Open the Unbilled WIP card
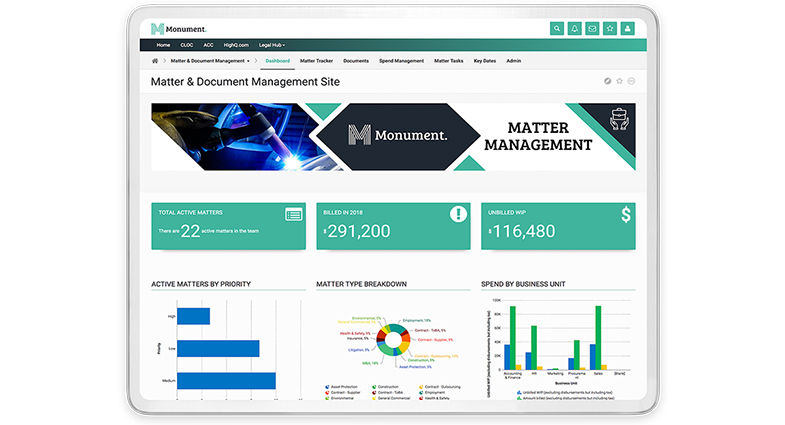The width and height of the screenshot is (785, 425). tap(558, 226)
